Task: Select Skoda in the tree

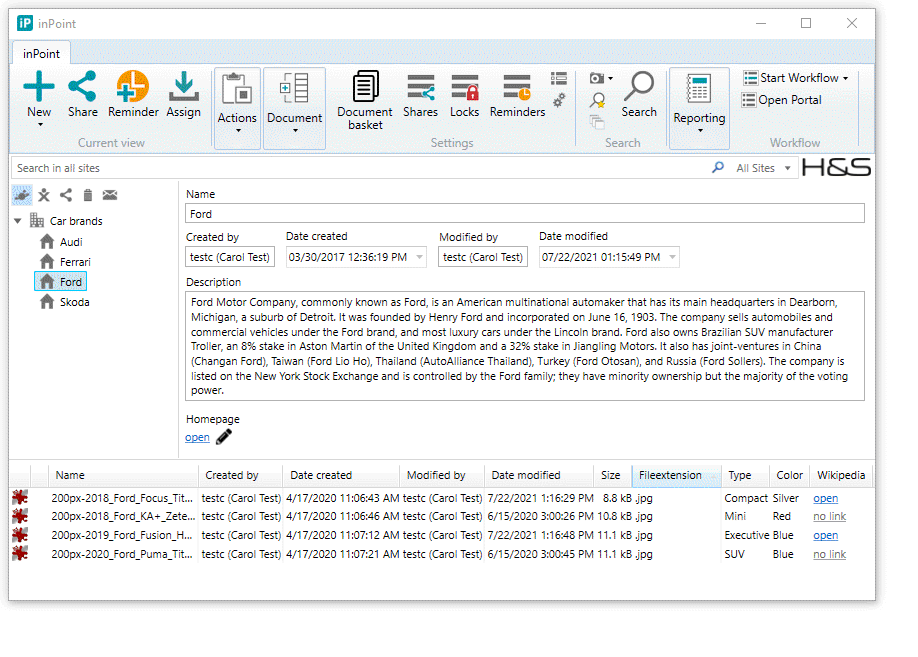Action: pos(75,302)
